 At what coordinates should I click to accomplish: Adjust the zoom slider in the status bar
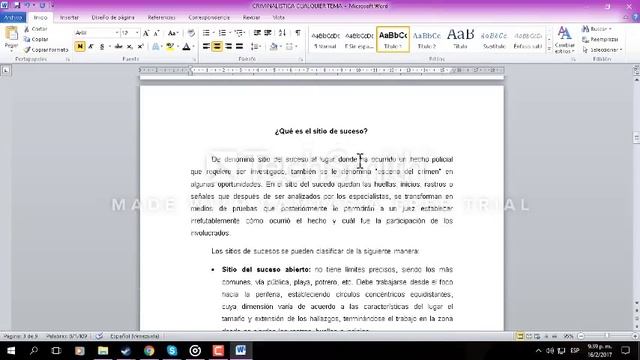[607, 336]
